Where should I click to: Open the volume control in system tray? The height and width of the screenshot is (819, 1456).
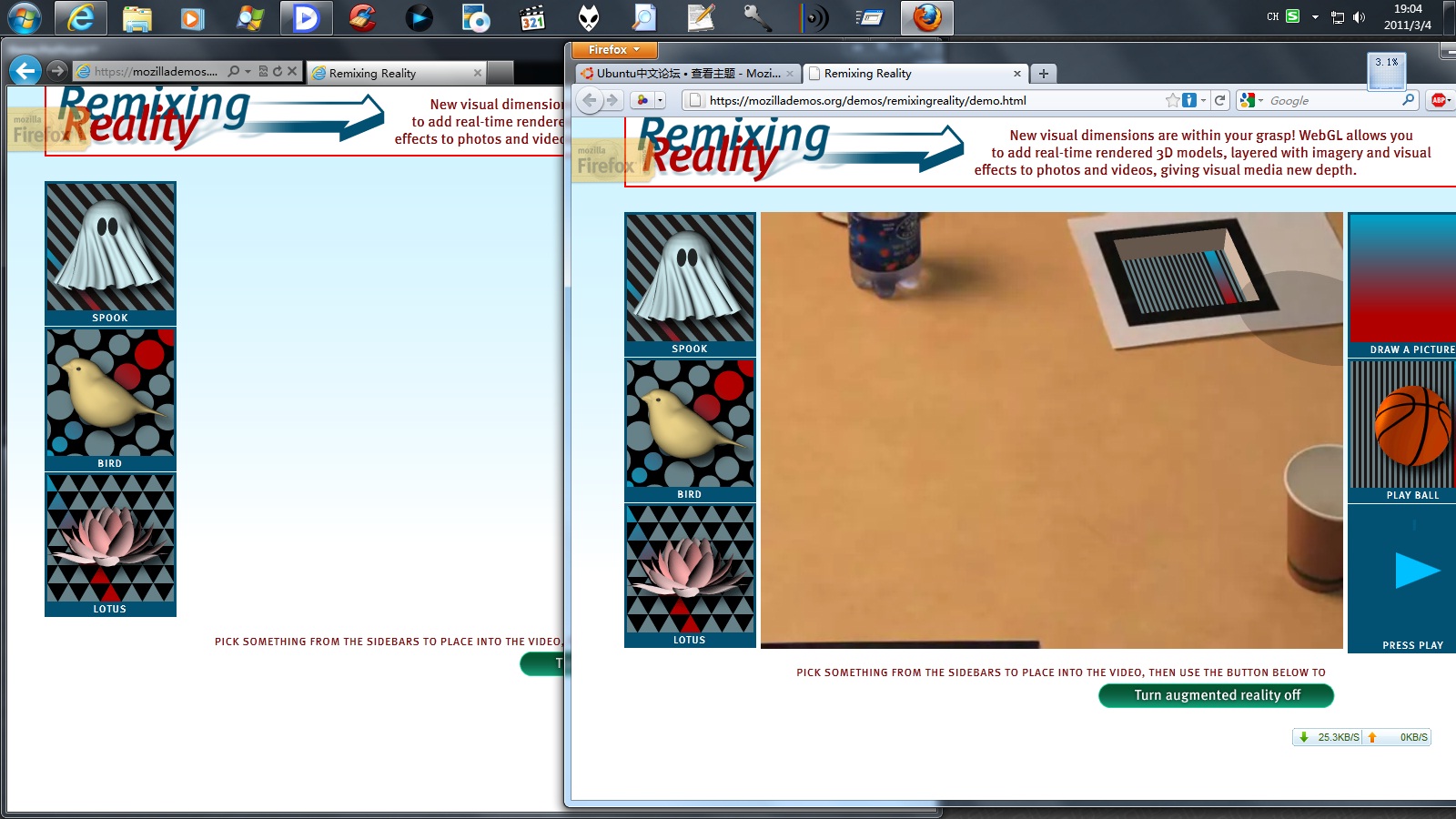click(x=1359, y=16)
